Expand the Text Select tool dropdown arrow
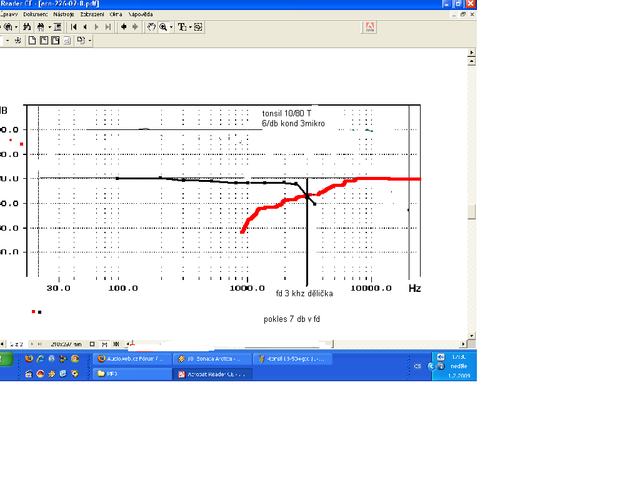 click(190, 27)
